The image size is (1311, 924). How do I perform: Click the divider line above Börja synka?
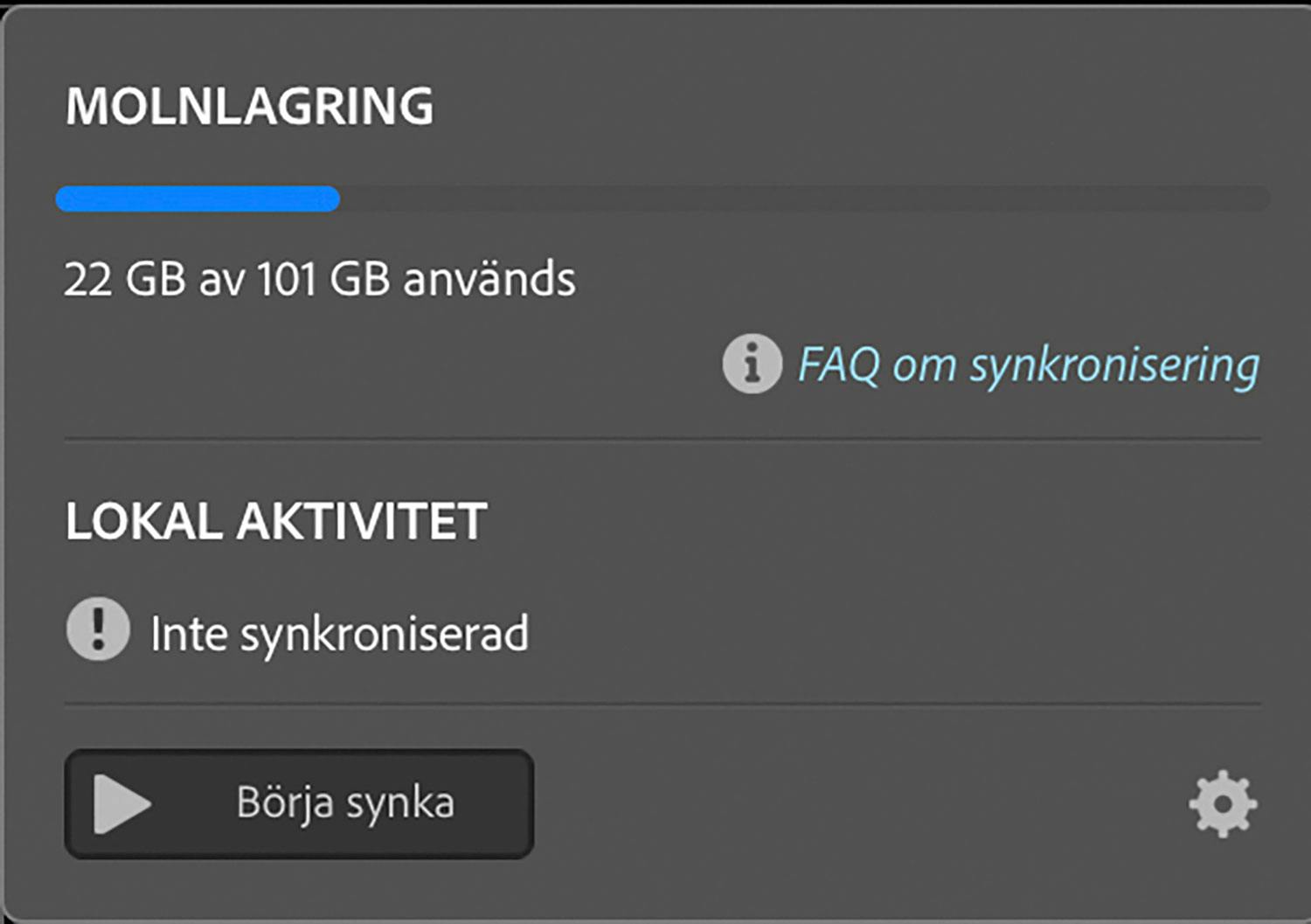662,704
